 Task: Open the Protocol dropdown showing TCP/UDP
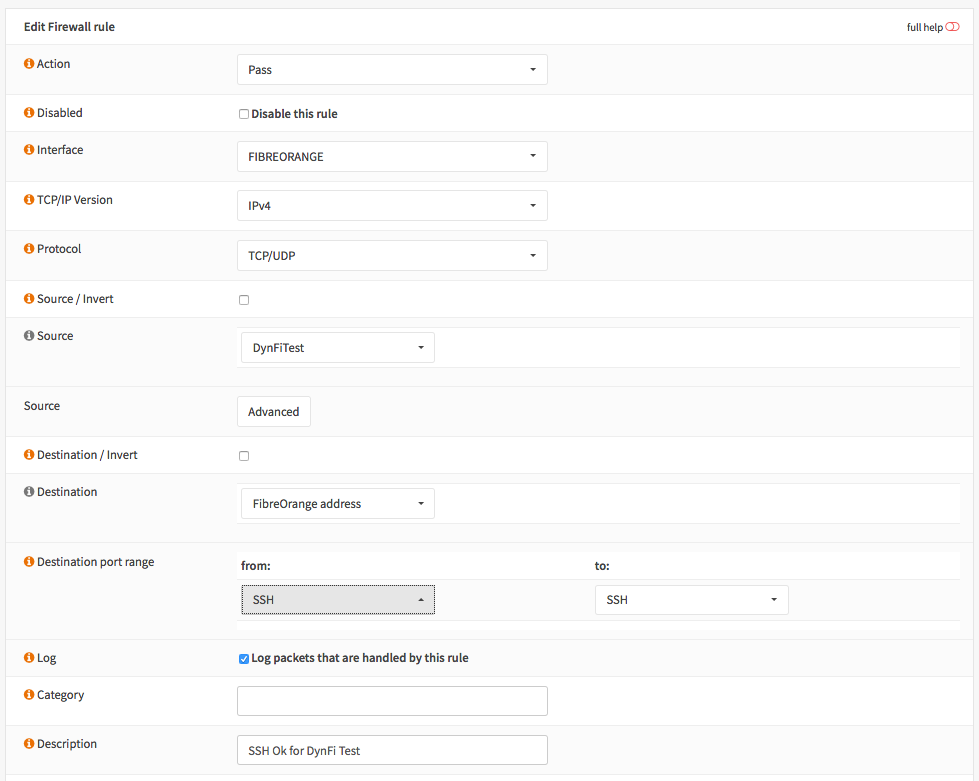pyautogui.click(x=392, y=255)
